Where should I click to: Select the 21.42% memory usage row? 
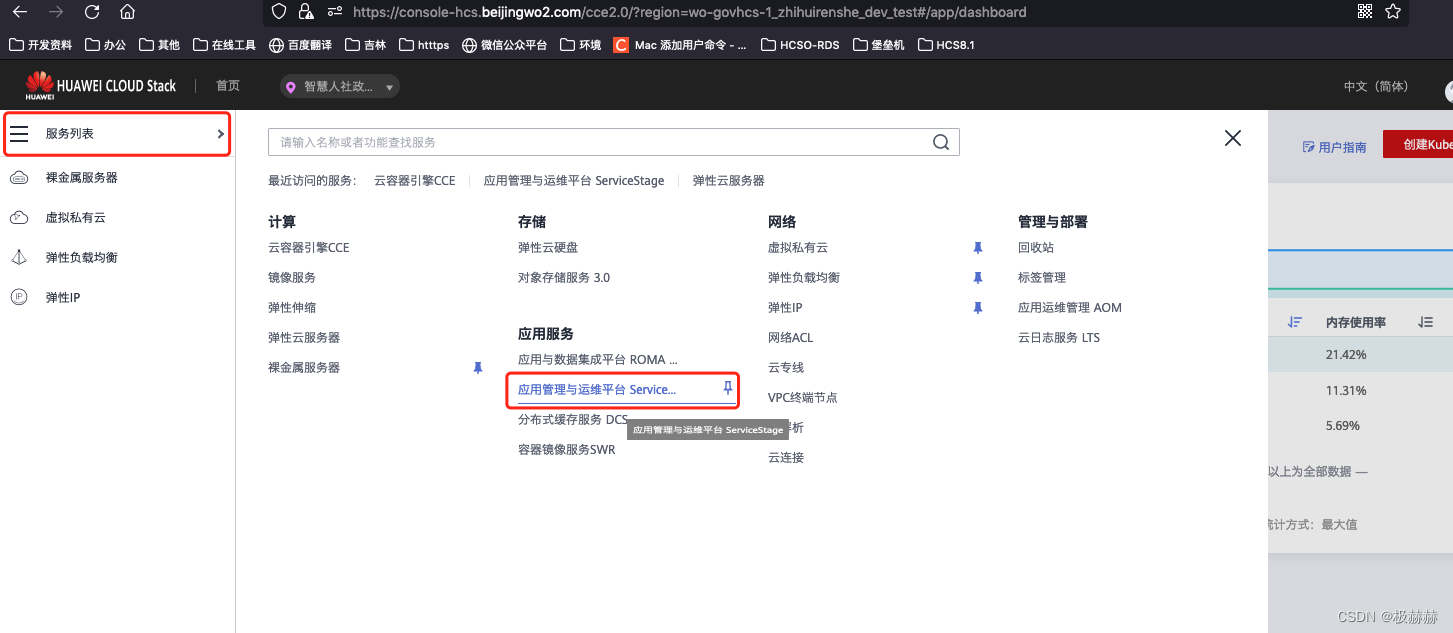click(1360, 354)
